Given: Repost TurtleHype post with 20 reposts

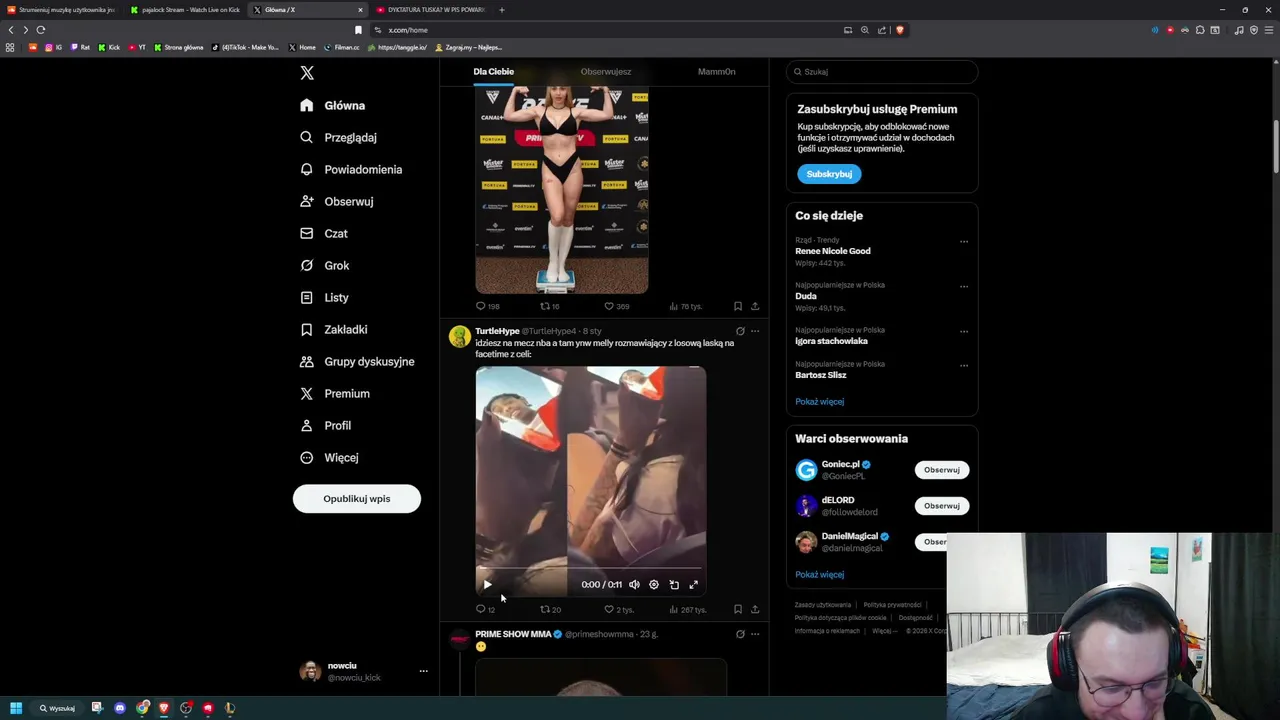Looking at the screenshot, I should click(x=550, y=609).
